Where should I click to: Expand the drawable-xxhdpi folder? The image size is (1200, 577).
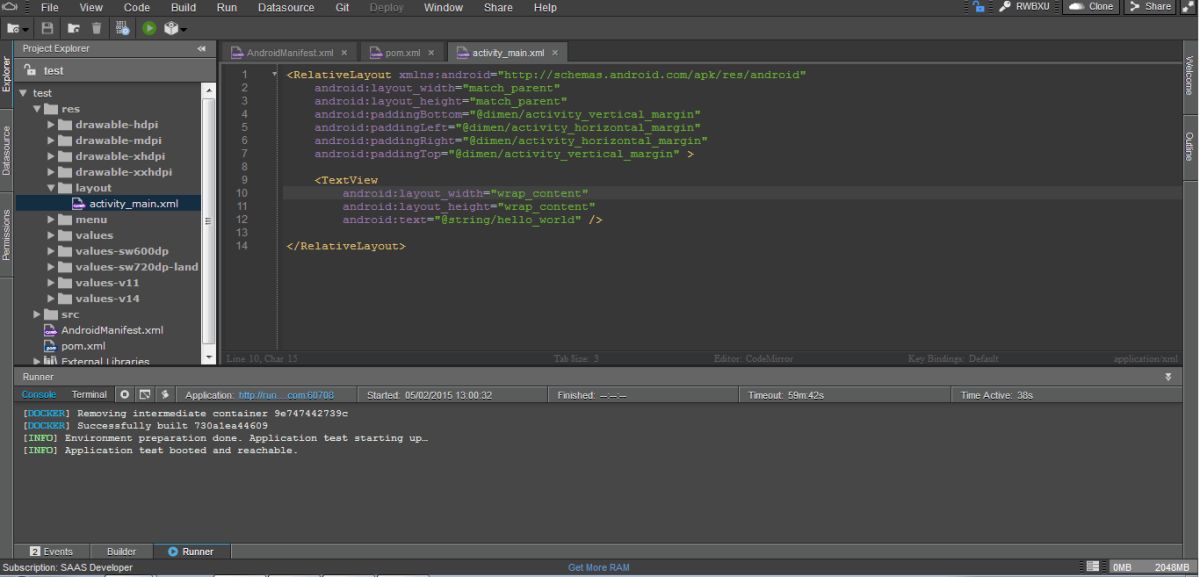point(51,172)
